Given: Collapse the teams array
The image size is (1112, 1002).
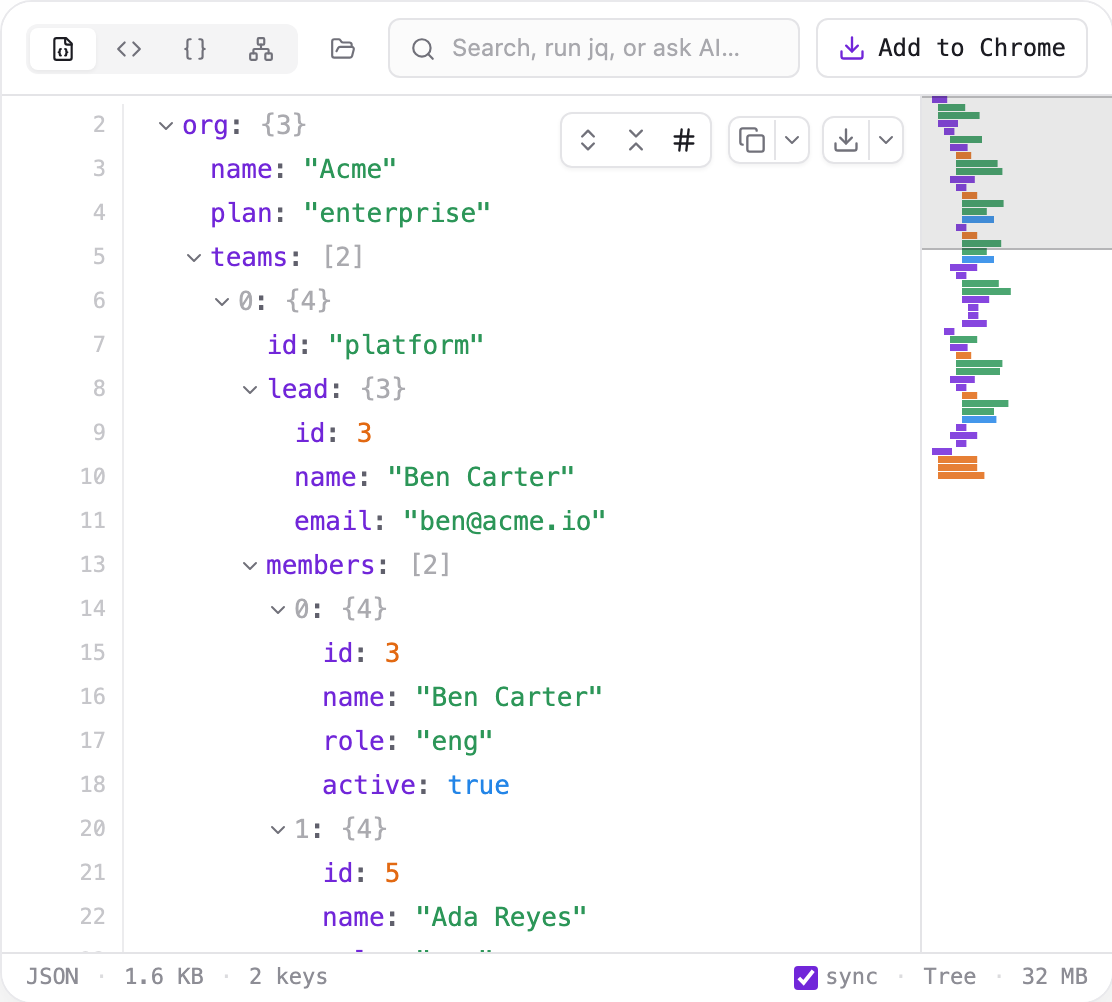Looking at the screenshot, I should [194, 257].
